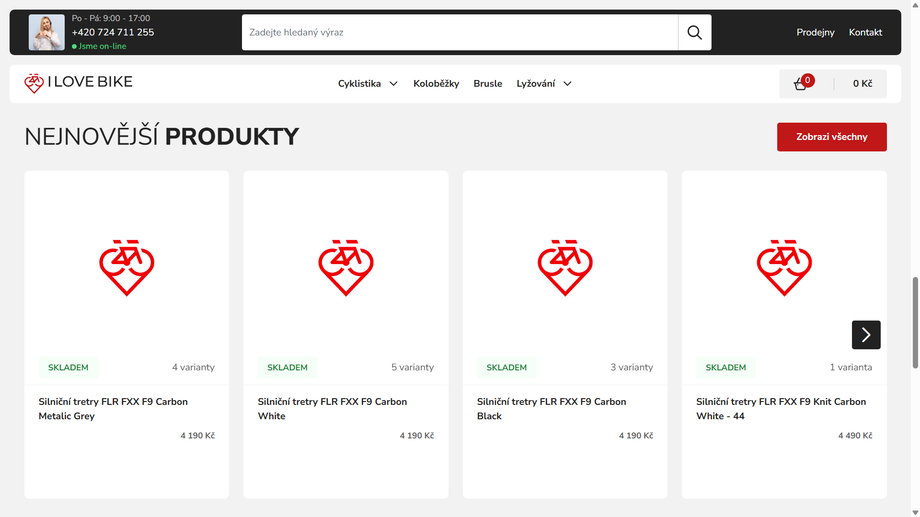The height and width of the screenshot is (517, 920).
Task: Click placeholder image of Carbon Metalic Grey shoes
Action: (127, 267)
